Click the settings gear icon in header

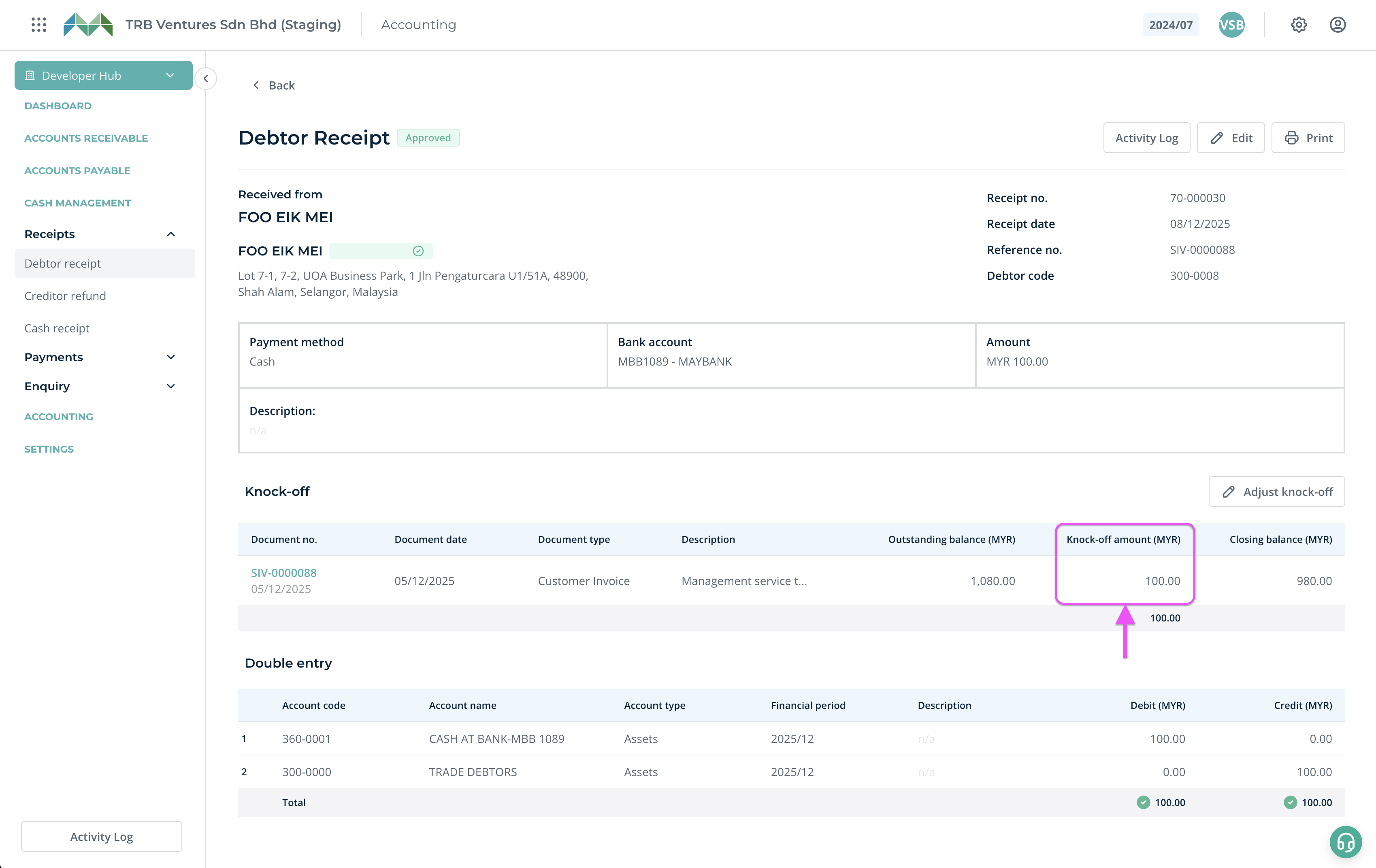coord(1298,25)
